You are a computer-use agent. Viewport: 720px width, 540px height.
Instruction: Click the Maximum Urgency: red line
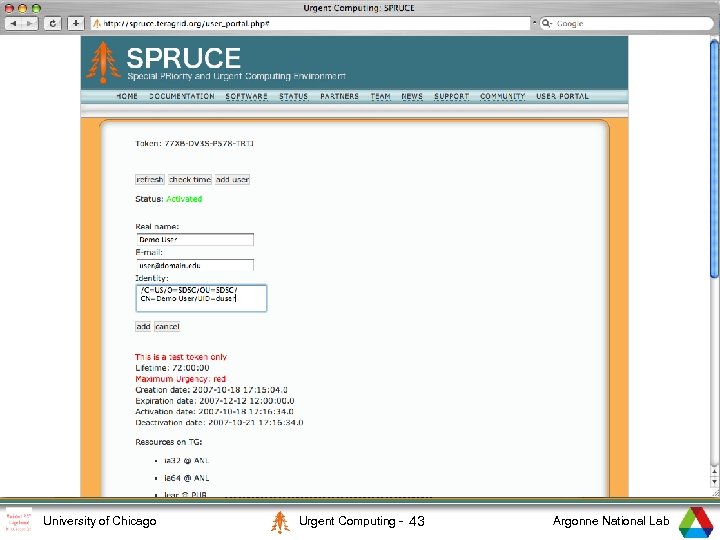[180, 379]
